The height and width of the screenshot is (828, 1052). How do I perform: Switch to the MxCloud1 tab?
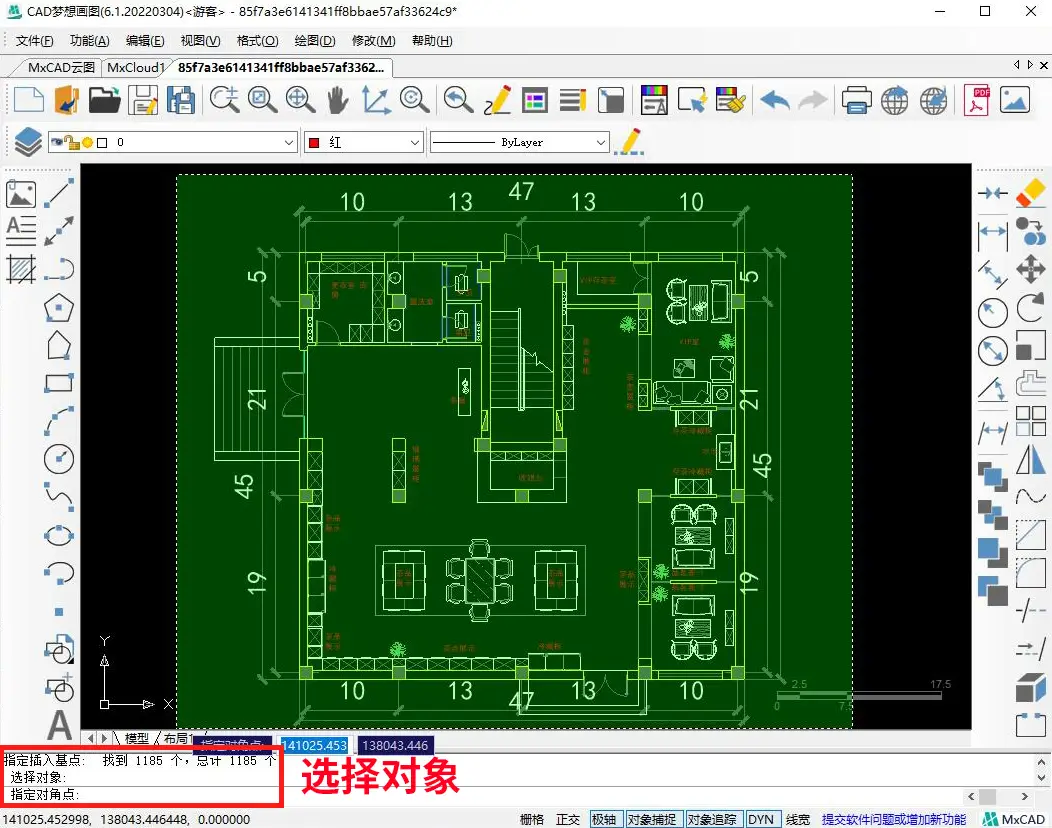(134, 68)
